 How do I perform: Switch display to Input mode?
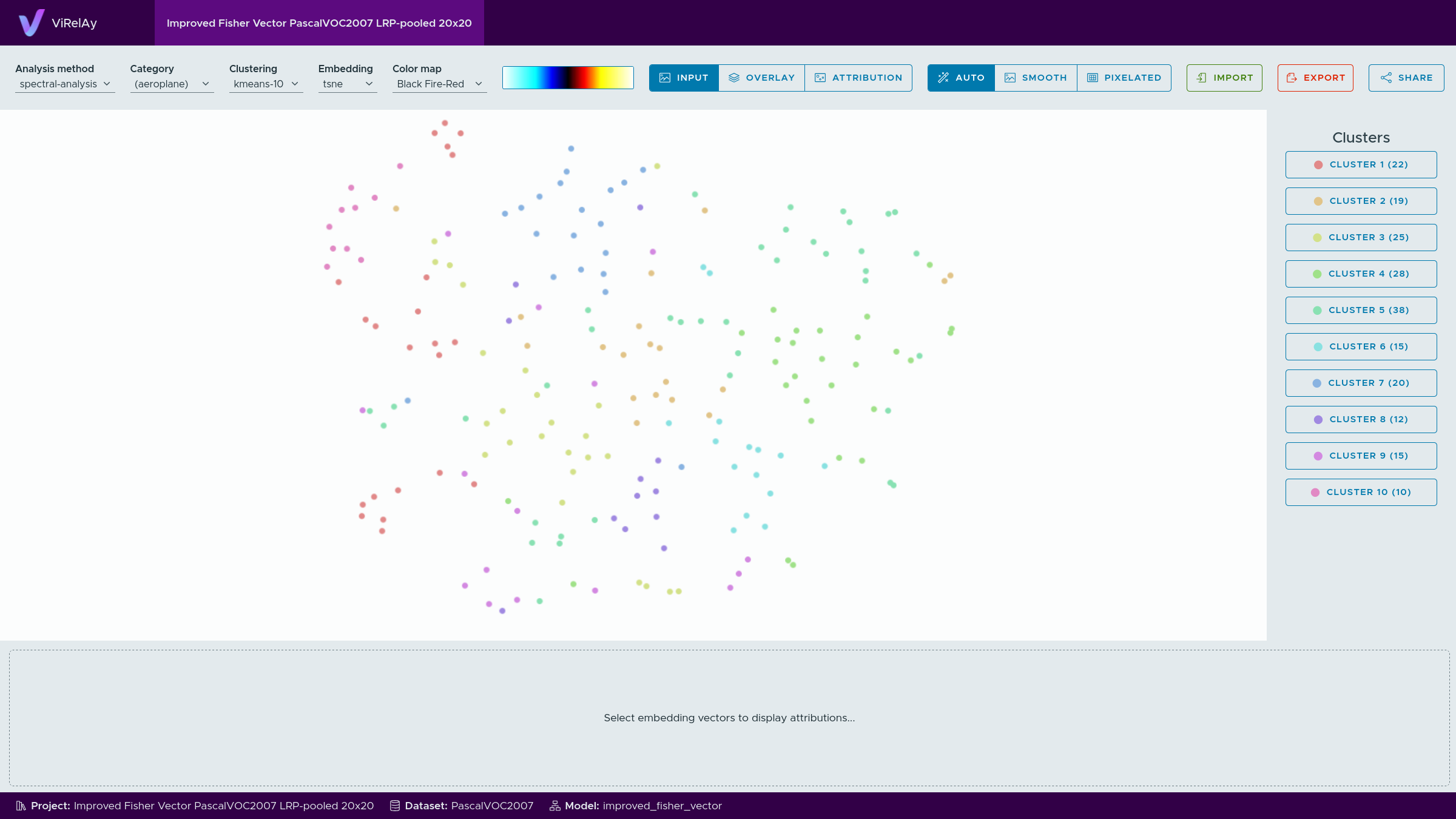pos(684,78)
